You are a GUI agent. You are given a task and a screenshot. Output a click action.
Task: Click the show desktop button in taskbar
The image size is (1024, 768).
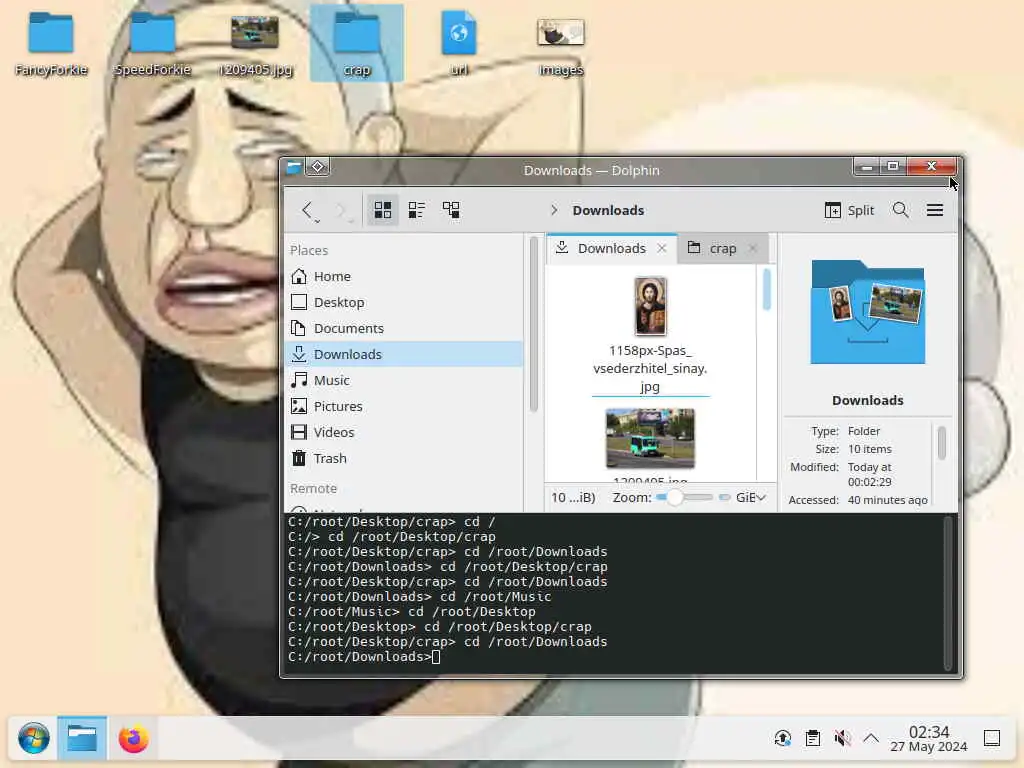pyautogui.click(x=991, y=739)
